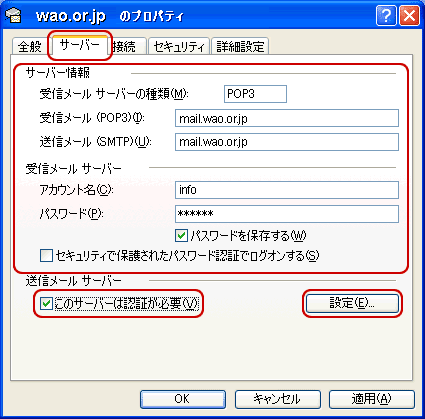Open the 接続 tab
Image resolution: width=425 pixels, height=419 pixels.
127,47
